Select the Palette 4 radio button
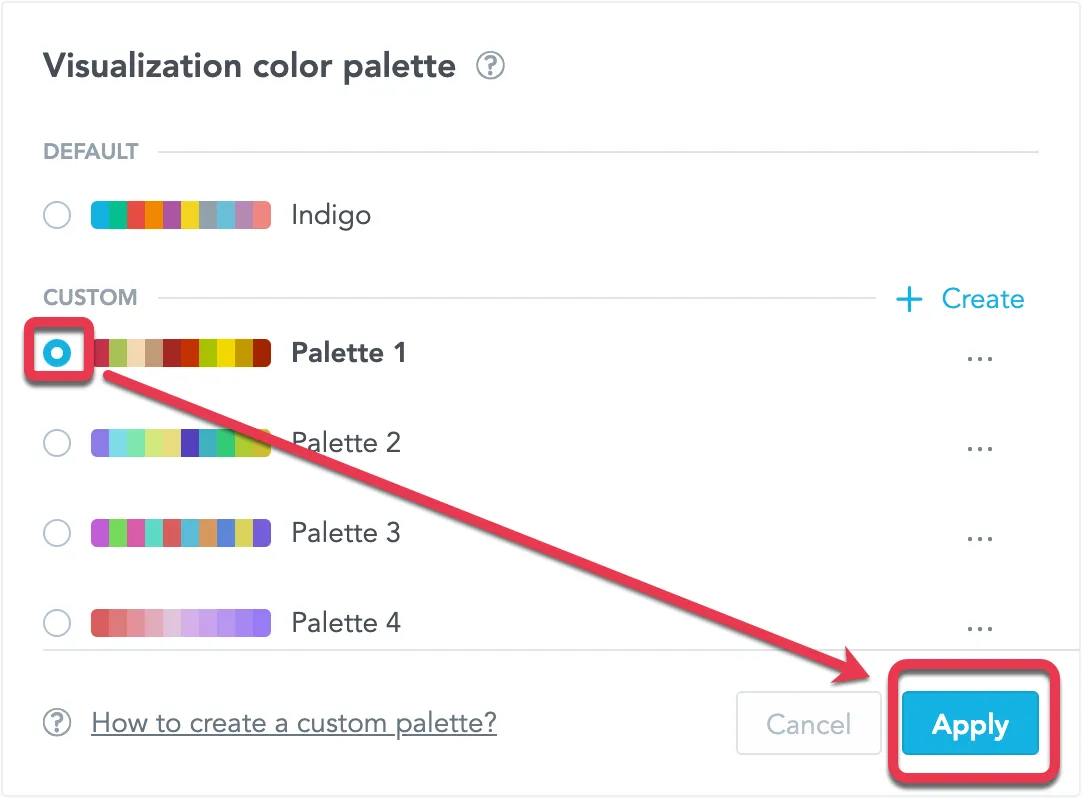The width and height of the screenshot is (1082, 798). click(x=57, y=623)
